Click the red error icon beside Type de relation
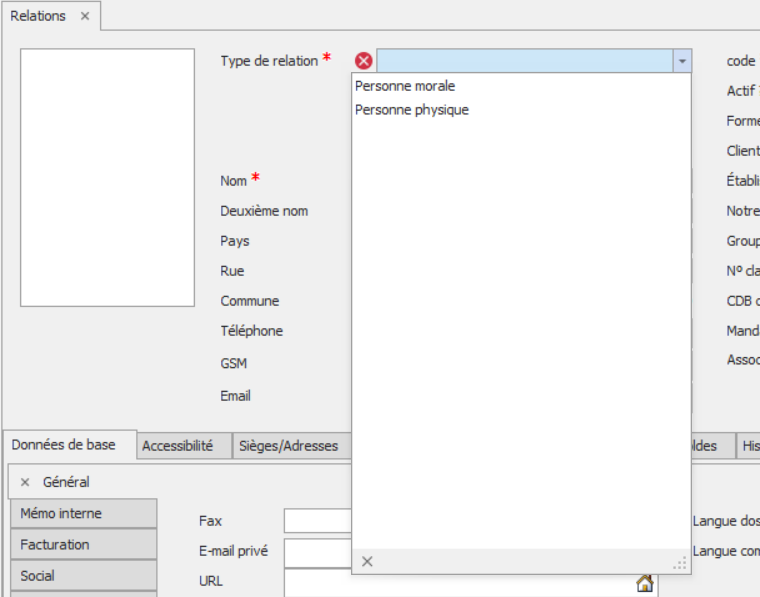This screenshot has height=597, width=760. [x=364, y=61]
